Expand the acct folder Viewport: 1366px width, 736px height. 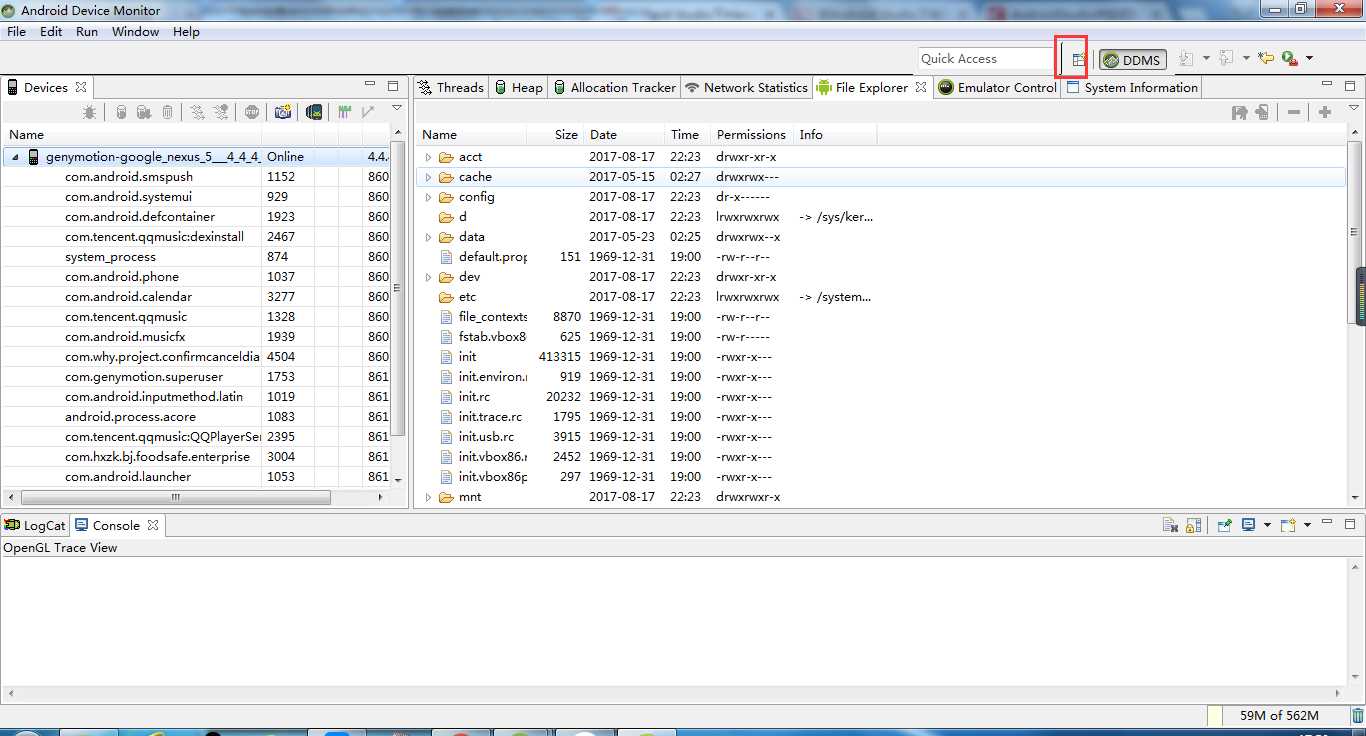point(428,157)
